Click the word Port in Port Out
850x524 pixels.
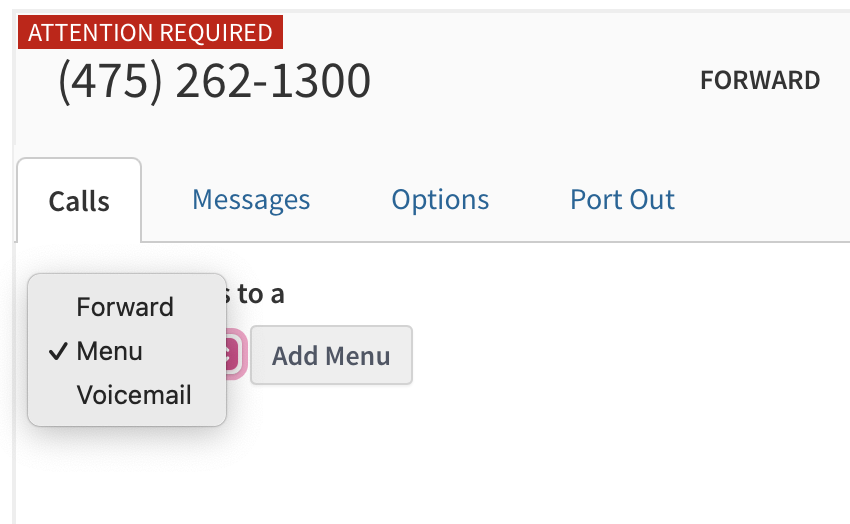pyautogui.click(x=598, y=200)
